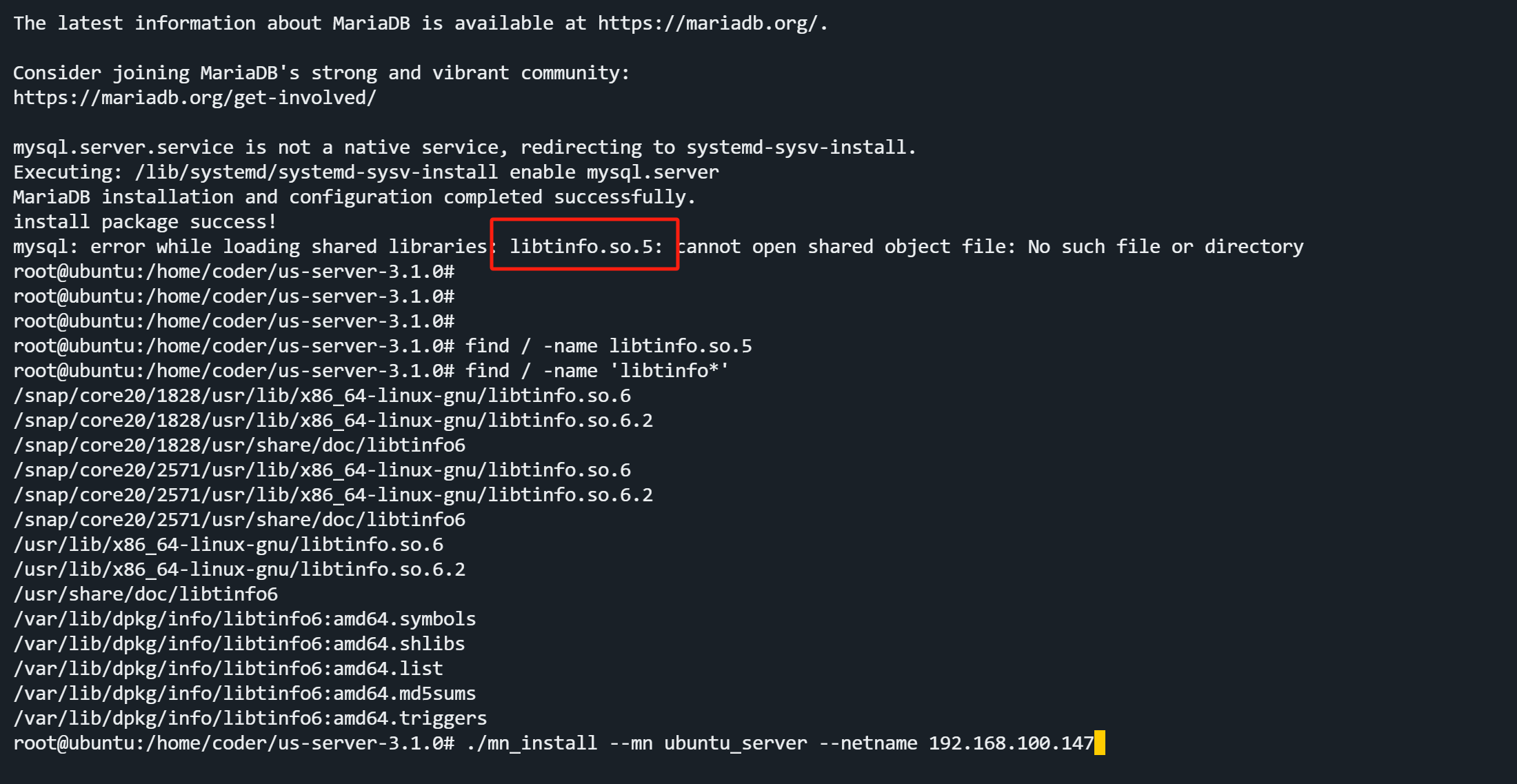The height and width of the screenshot is (784, 1517).
Task: Click the "find / -name 'libtinfo*'" command
Action: click(596, 370)
